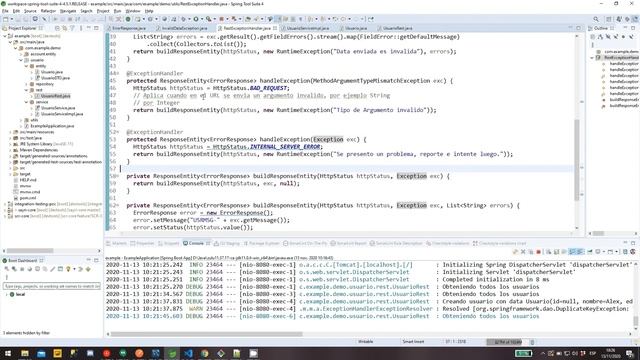
Task: Select the local node in Boot Dashboard
Action: (x=20, y=294)
